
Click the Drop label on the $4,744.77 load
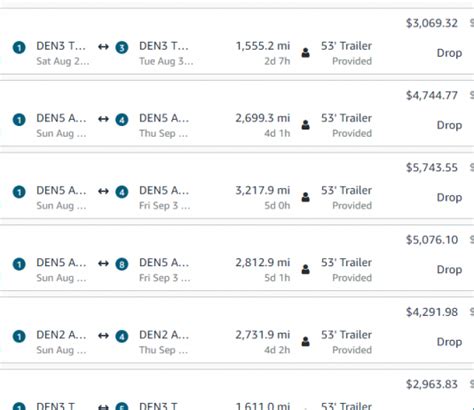(x=449, y=125)
